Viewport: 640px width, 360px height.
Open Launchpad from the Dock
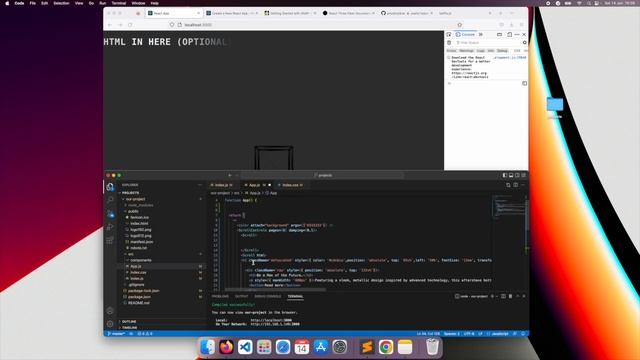pos(264,347)
